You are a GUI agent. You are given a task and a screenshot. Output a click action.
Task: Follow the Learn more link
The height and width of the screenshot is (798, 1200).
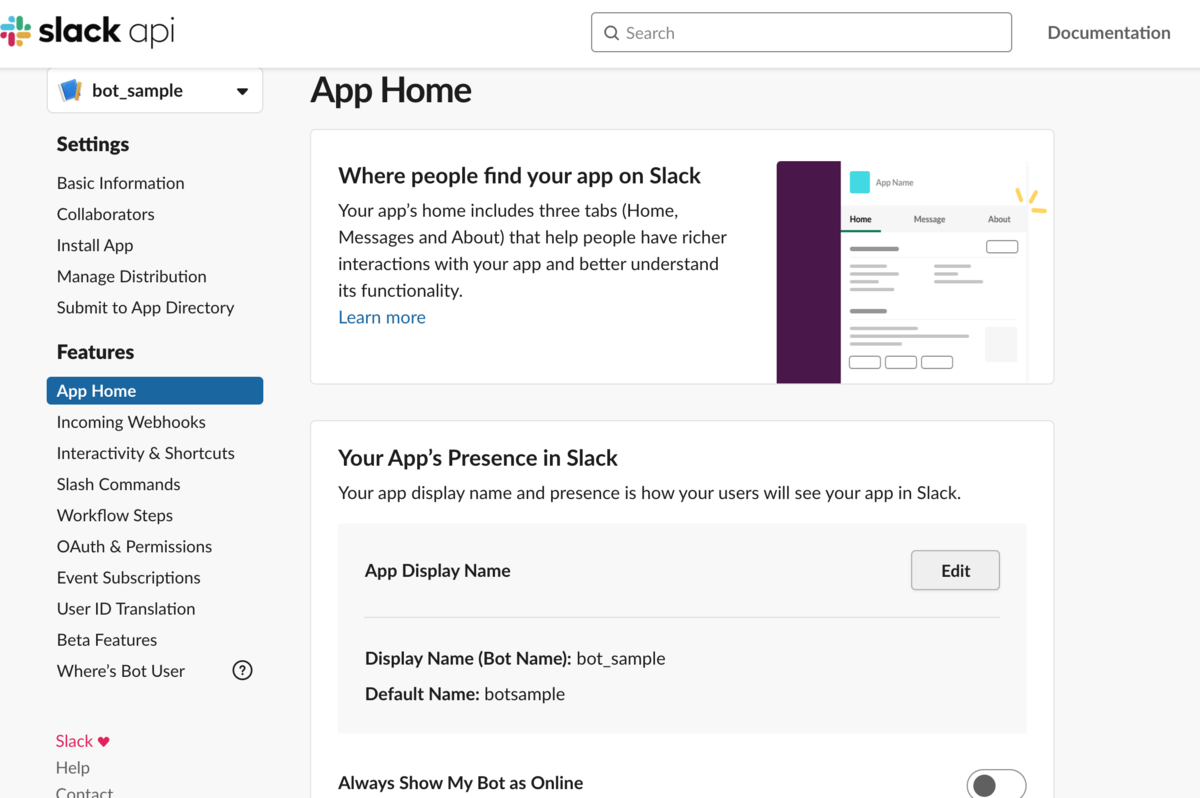pyautogui.click(x=382, y=317)
